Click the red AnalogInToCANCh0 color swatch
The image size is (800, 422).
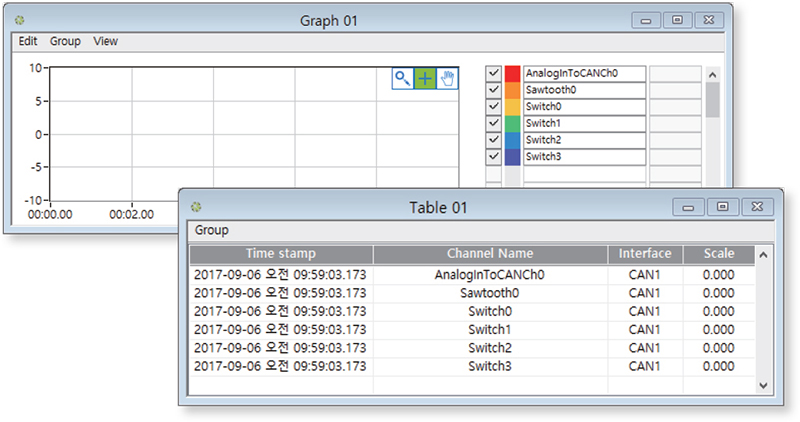click(512, 73)
